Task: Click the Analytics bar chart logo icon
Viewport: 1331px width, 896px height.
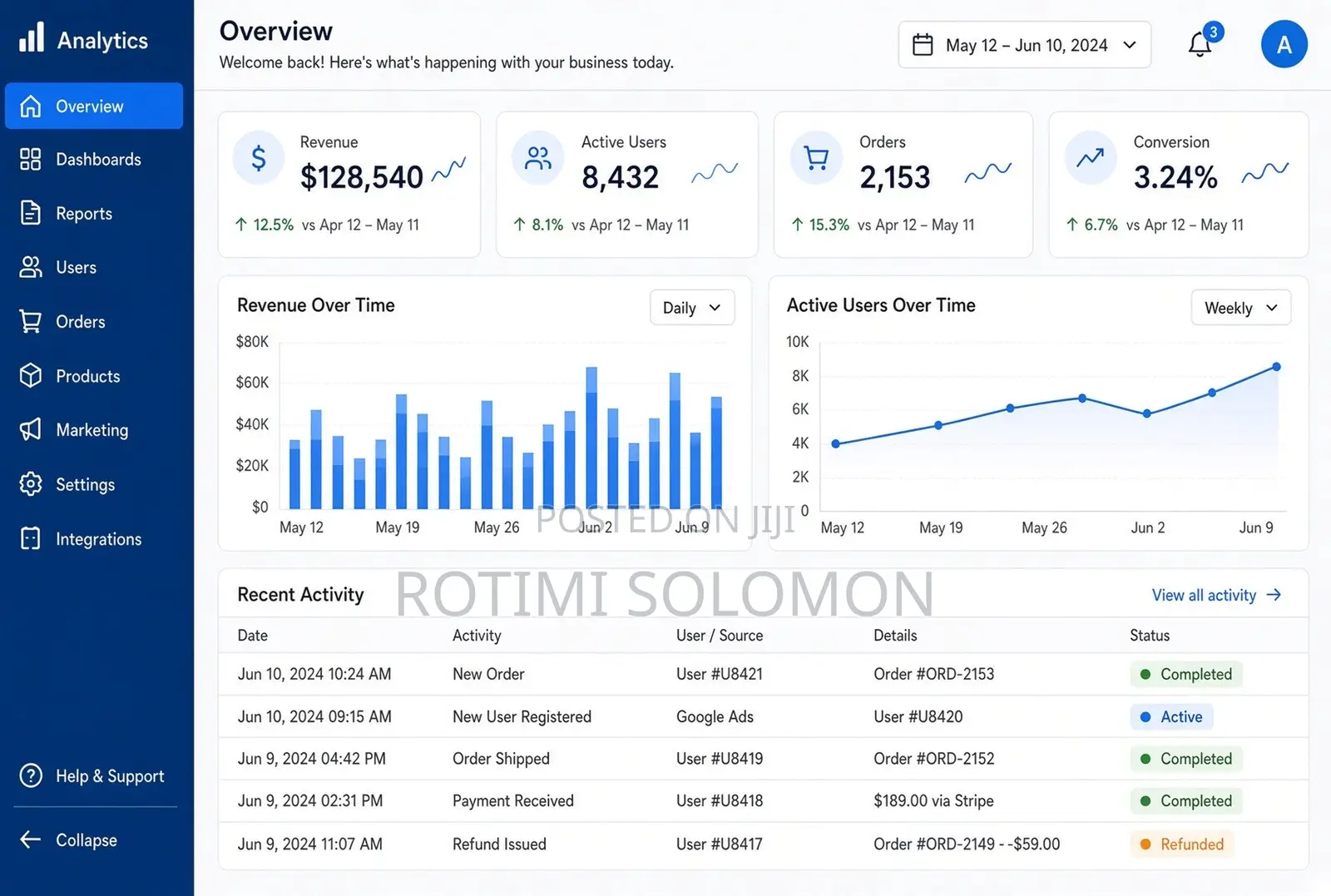Action: (x=32, y=37)
